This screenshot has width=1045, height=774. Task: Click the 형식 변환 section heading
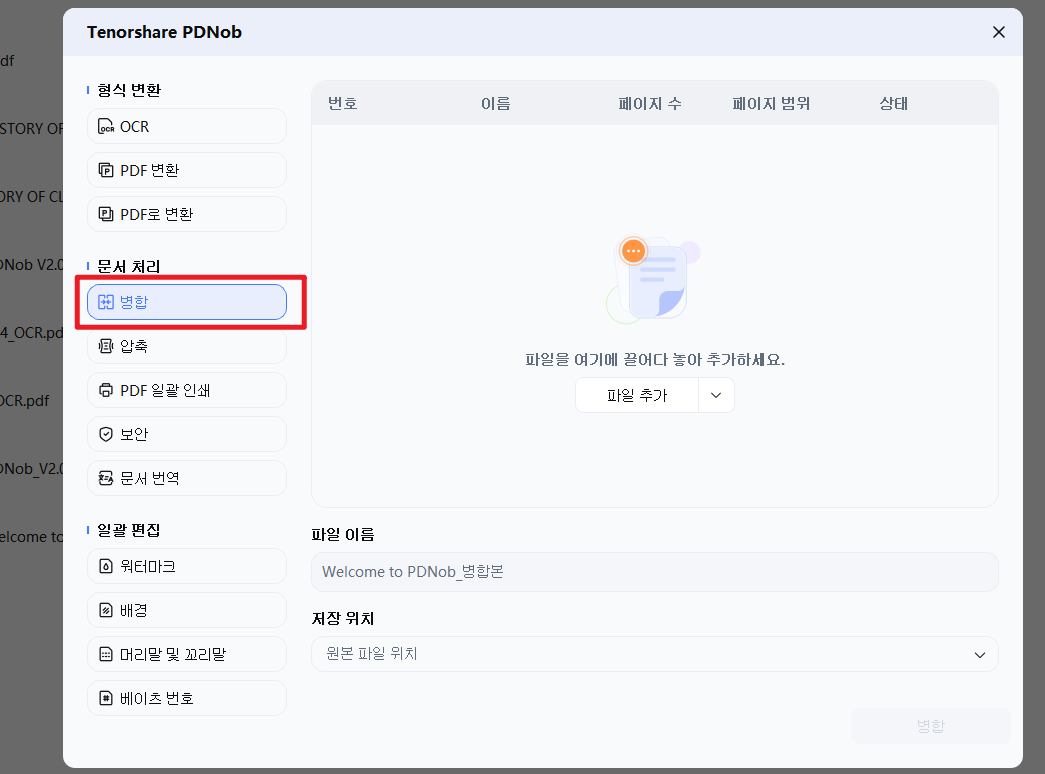(129, 90)
